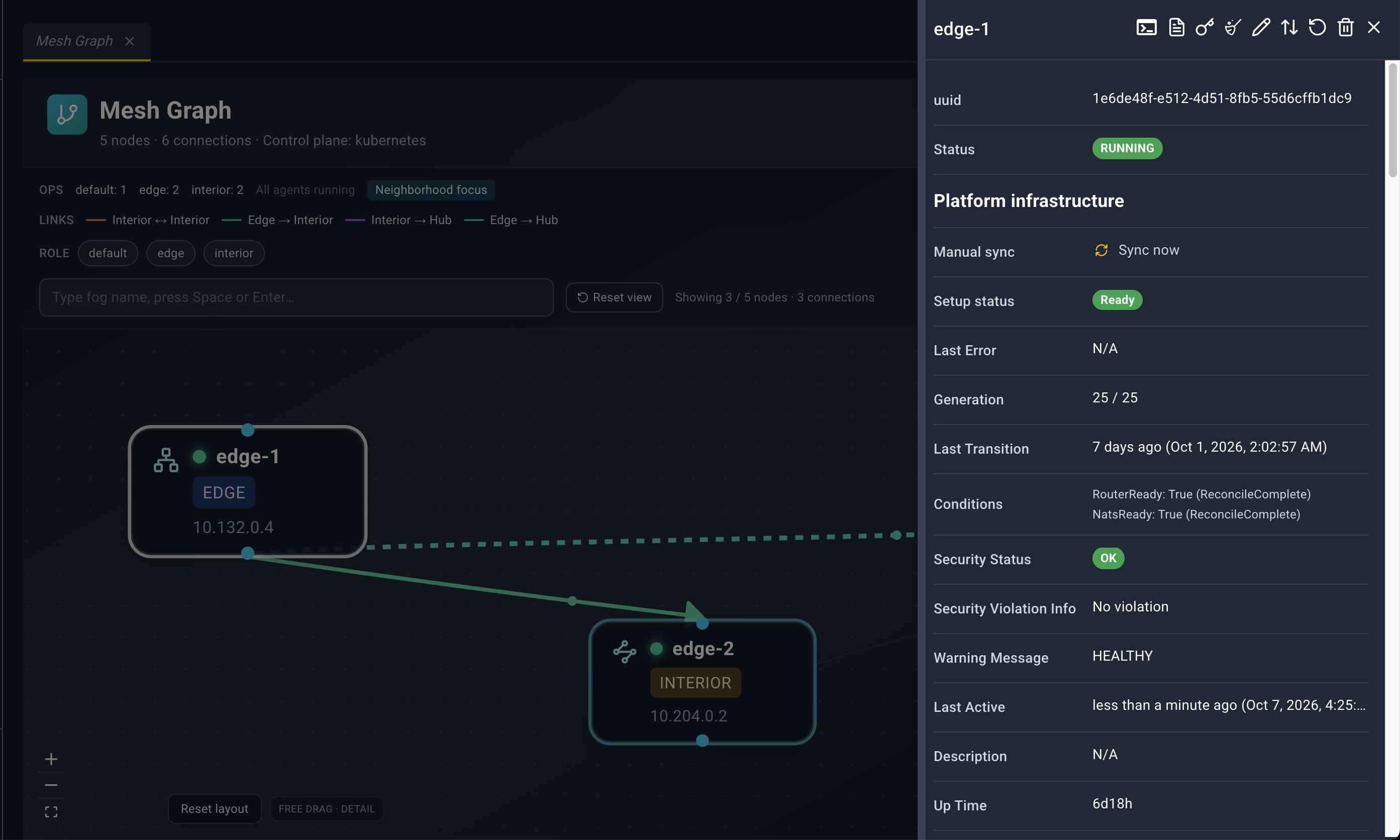Click the Reset view button
This screenshot has height=840, width=1400.
[x=614, y=297]
